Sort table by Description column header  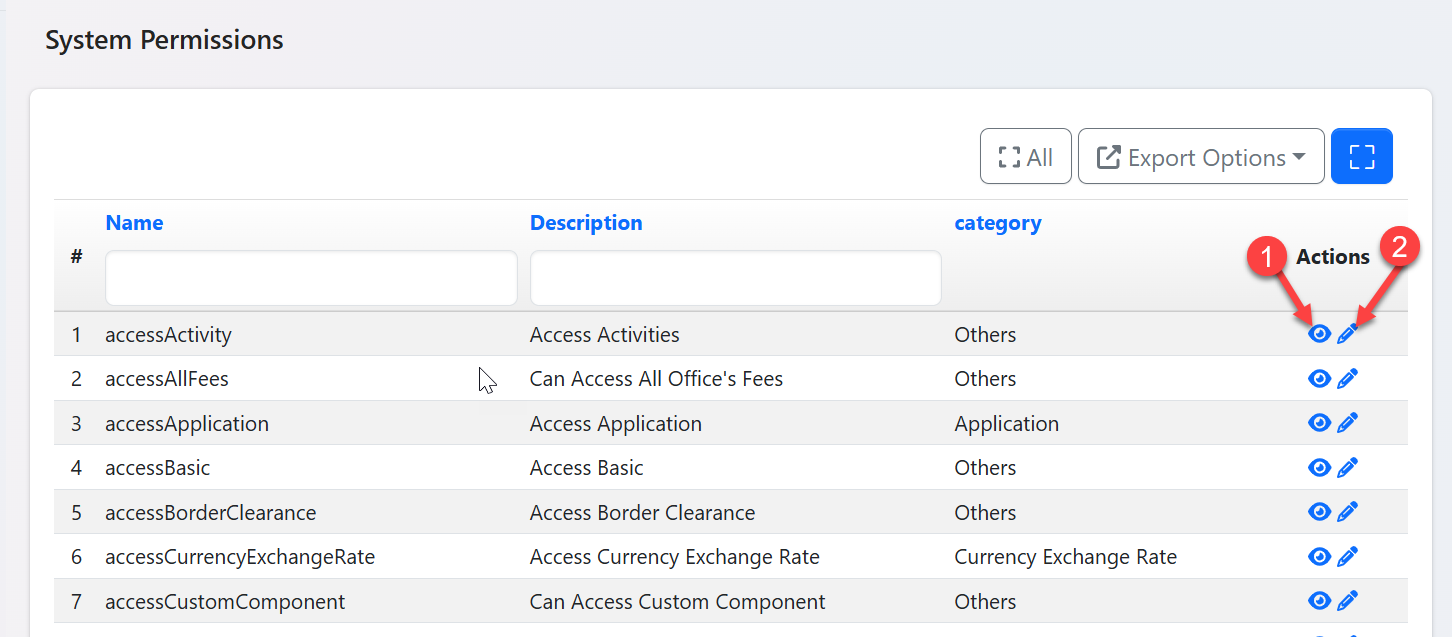[586, 223]
